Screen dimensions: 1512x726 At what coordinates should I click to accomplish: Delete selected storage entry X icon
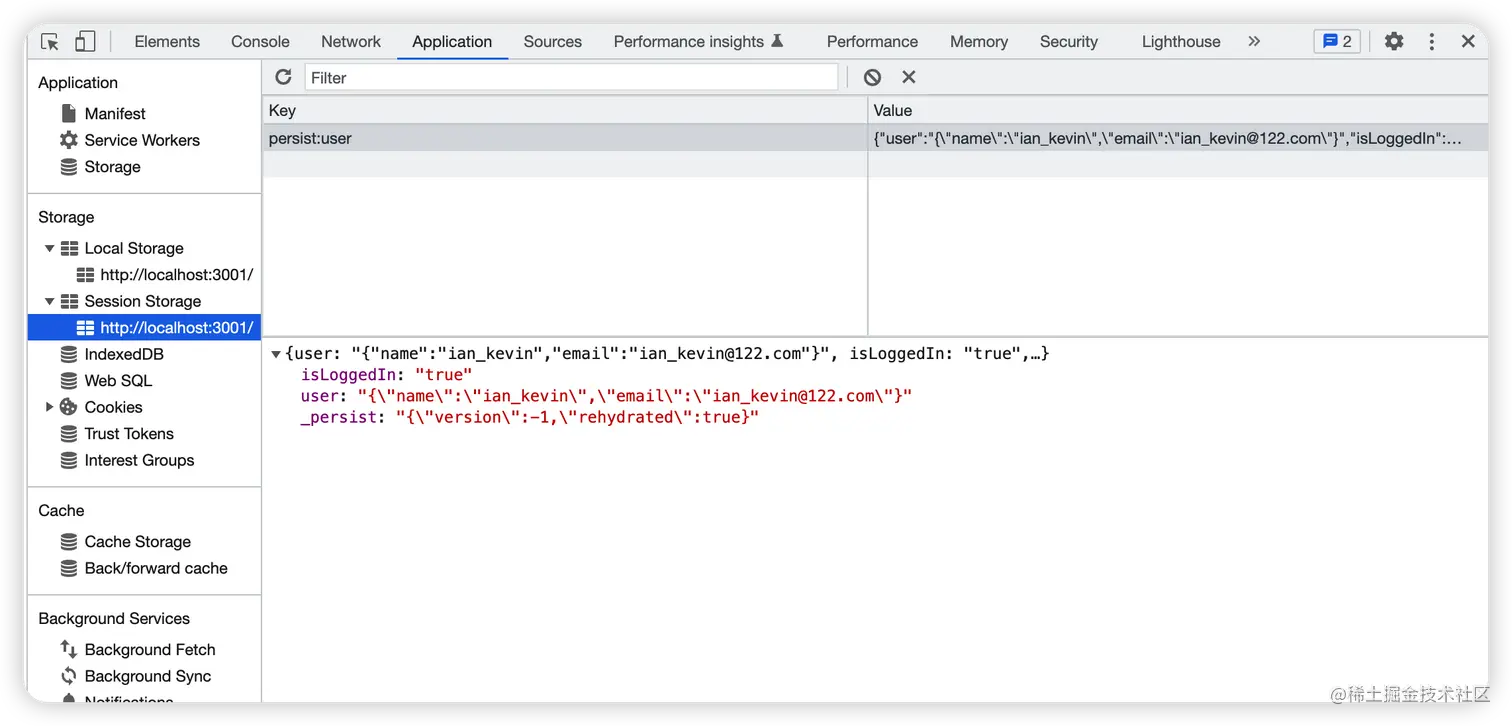point(909,77)
